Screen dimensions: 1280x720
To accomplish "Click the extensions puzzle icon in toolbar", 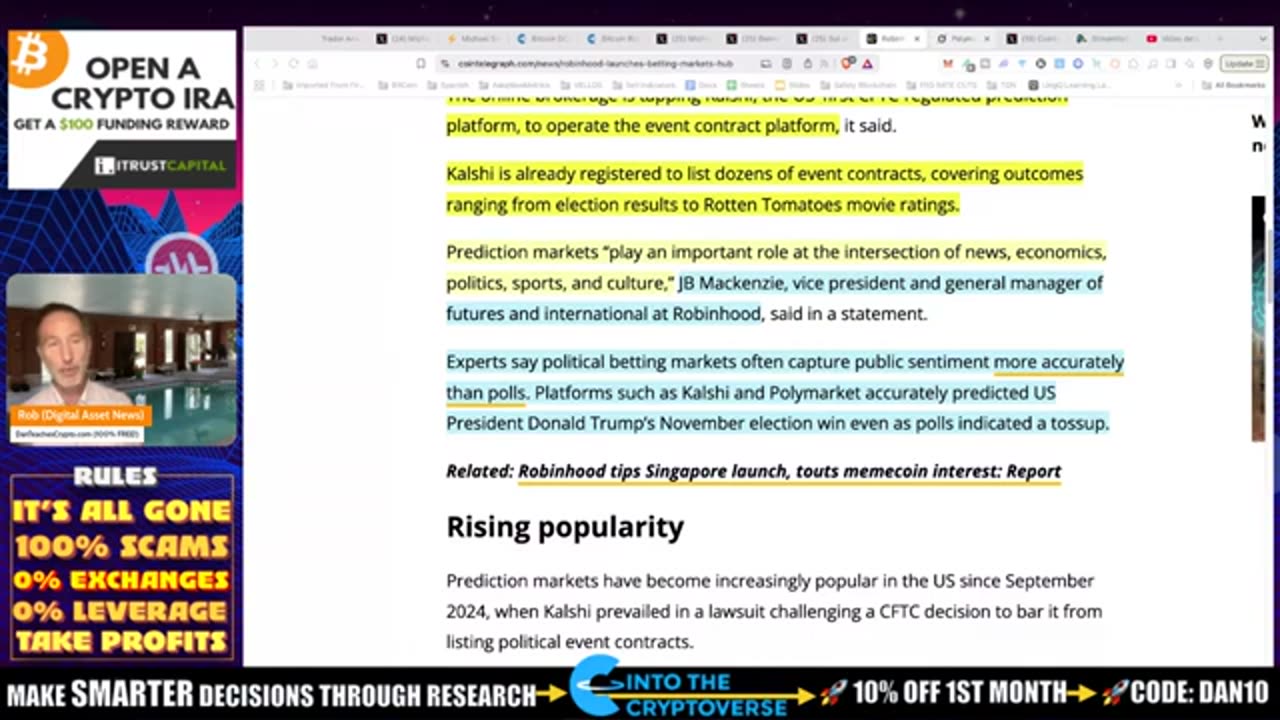I will tap(1134, 64).
